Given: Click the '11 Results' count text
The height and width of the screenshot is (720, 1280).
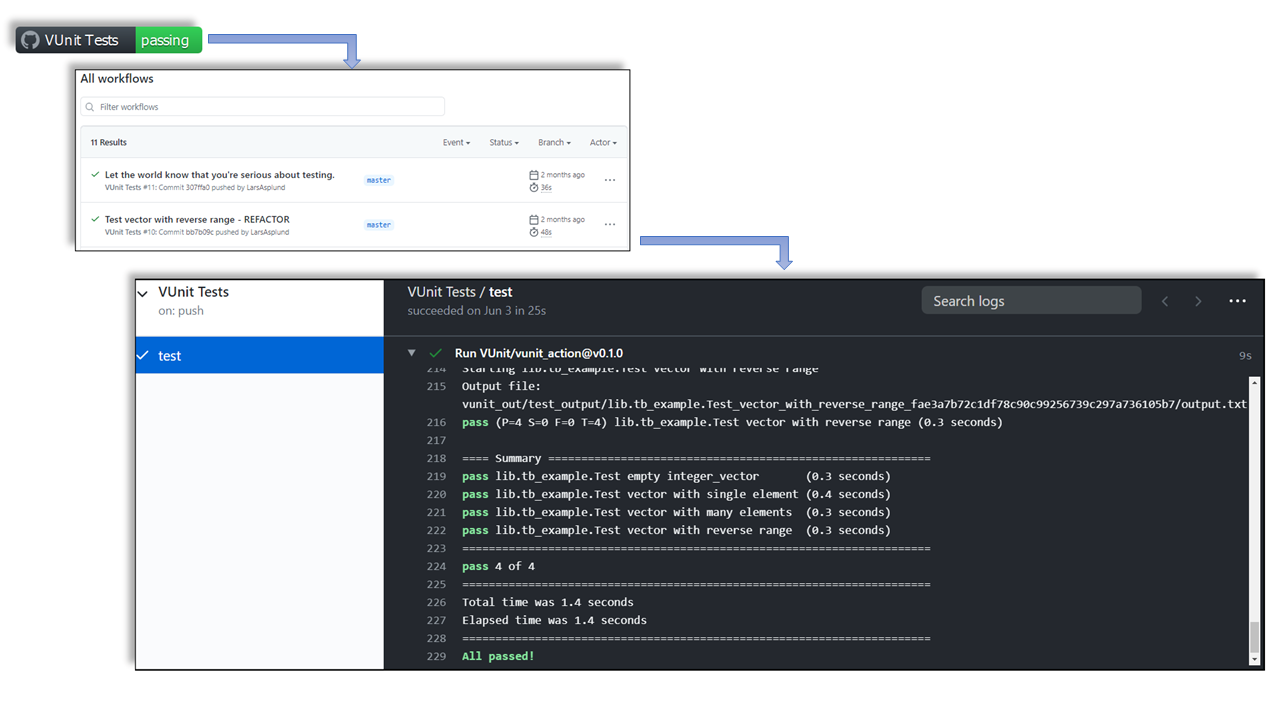Looking at the screenshot, I should tap(109, 143).
